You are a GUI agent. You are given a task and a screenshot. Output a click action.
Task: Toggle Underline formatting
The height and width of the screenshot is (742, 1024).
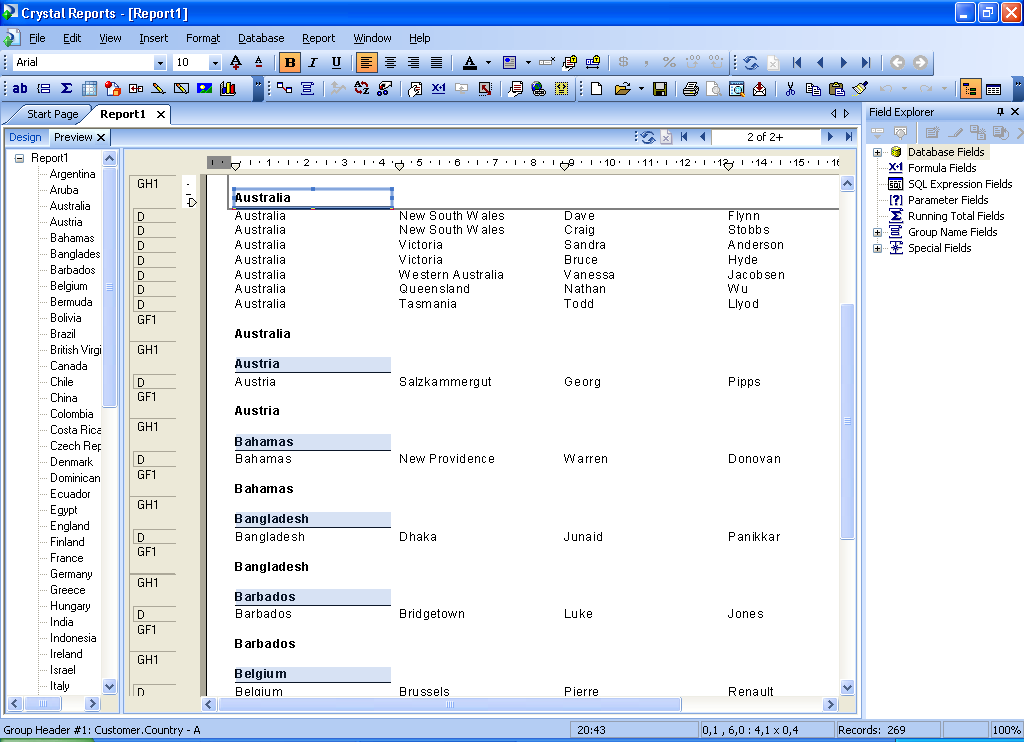click(336, 63)
